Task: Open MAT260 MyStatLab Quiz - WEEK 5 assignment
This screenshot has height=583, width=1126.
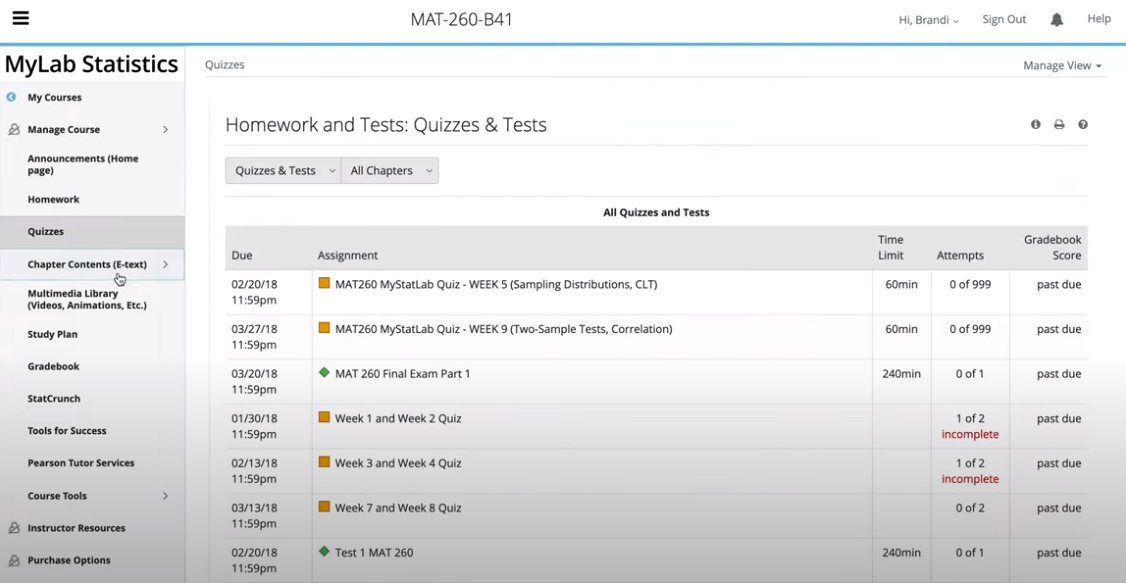Action: [496, 284]
